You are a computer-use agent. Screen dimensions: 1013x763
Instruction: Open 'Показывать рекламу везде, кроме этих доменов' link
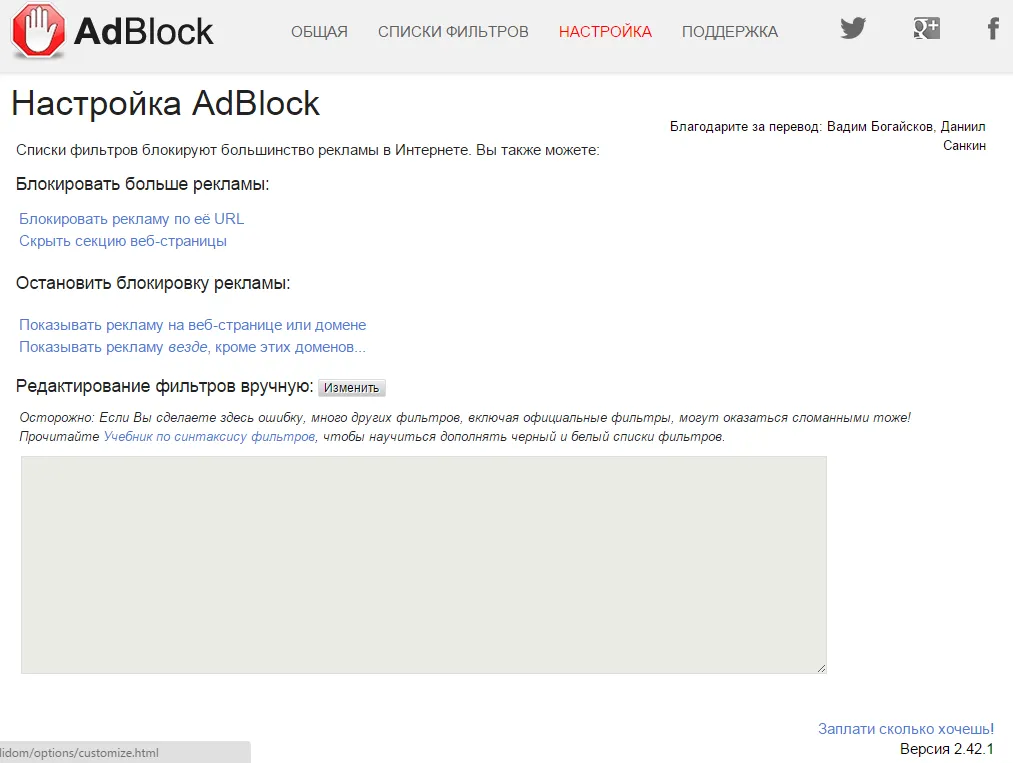click(193, 347)
